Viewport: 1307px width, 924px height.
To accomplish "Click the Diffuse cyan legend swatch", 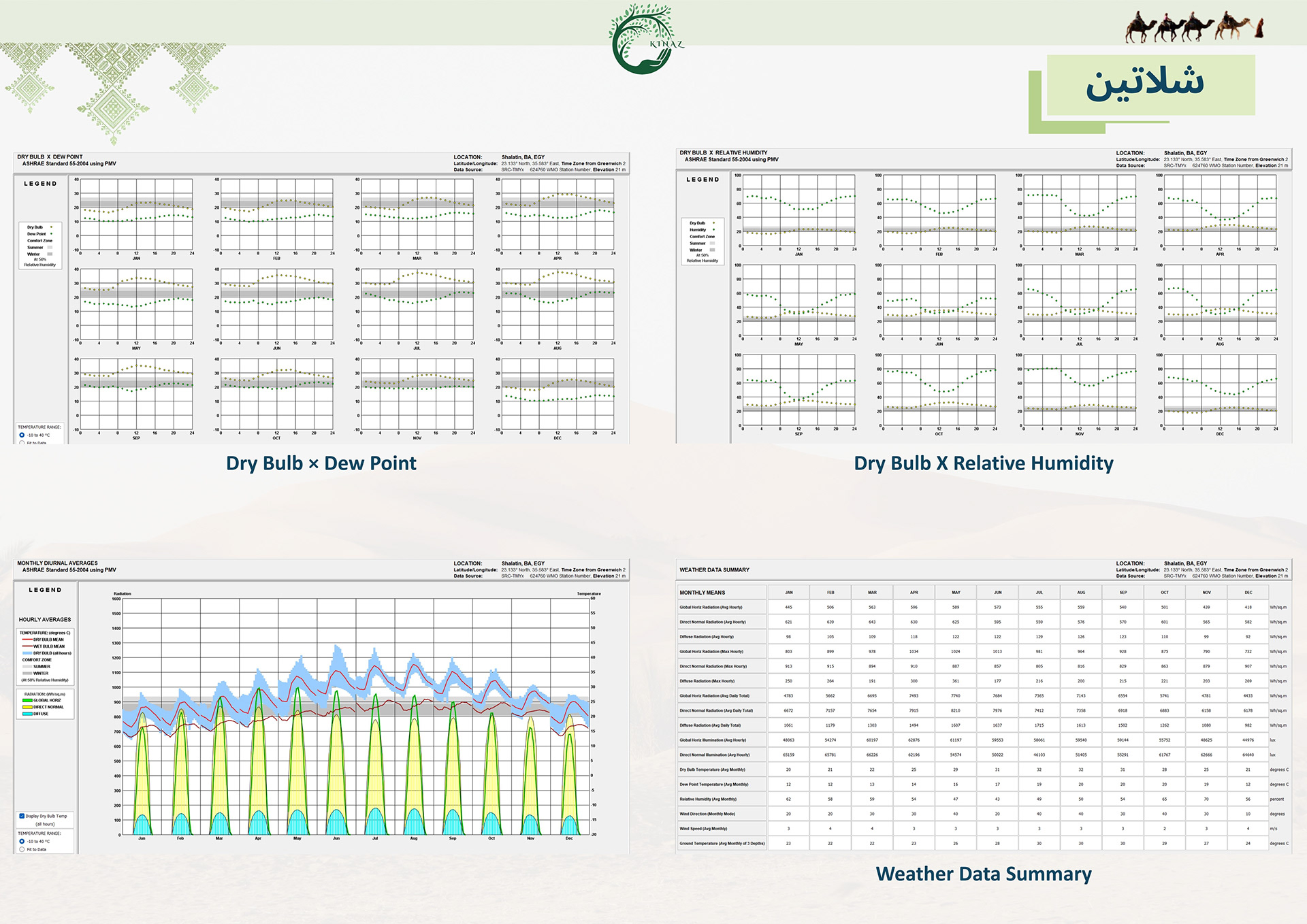I will pyautogui.click(x=27, y=714).
